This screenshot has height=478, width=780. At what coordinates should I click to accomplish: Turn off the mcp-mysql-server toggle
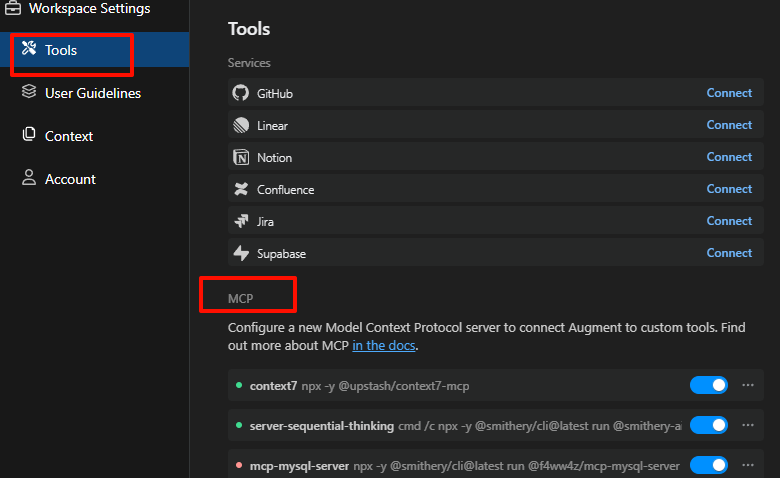(x=709, y=466)
